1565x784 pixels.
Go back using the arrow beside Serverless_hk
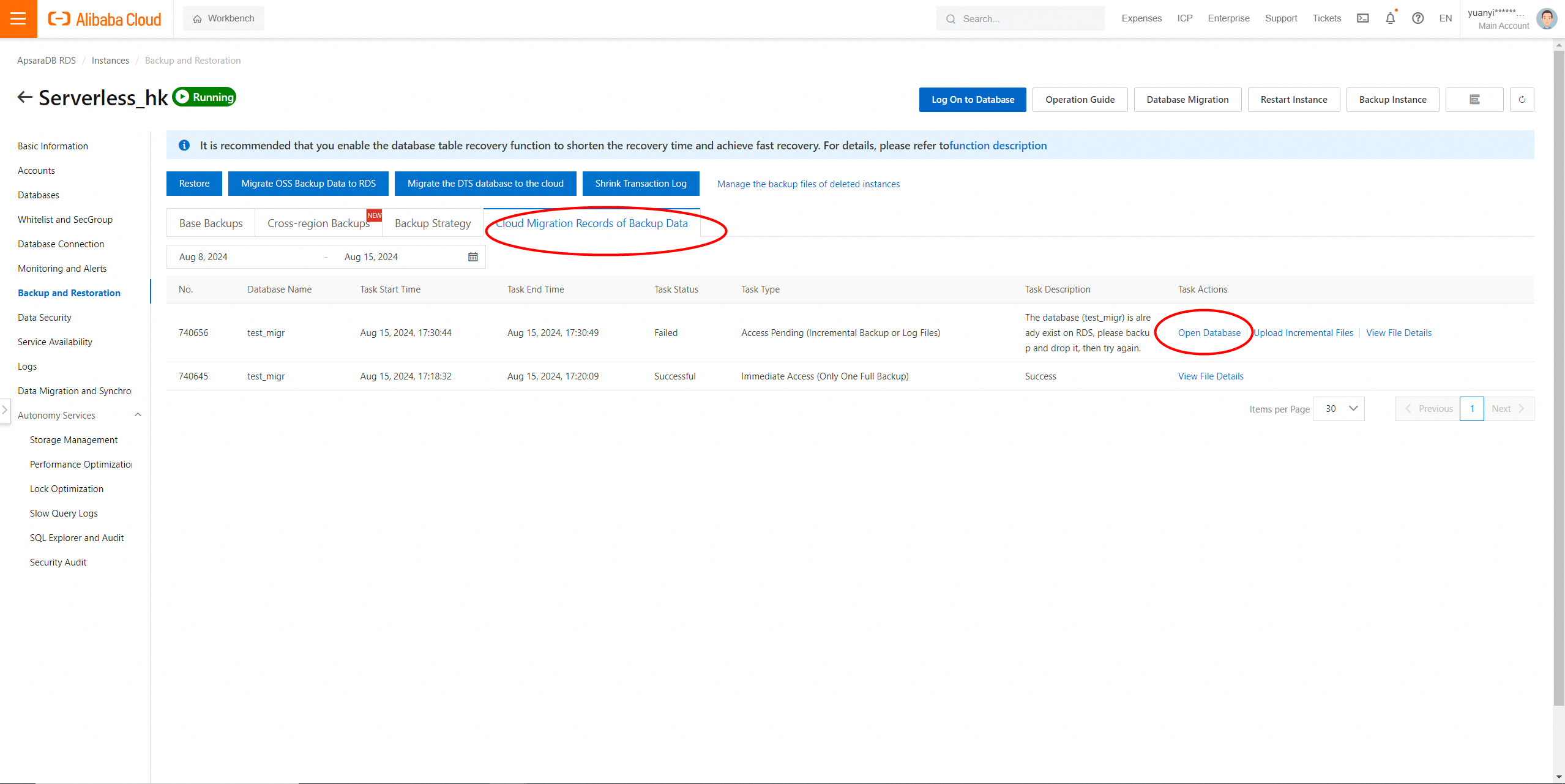24,97
